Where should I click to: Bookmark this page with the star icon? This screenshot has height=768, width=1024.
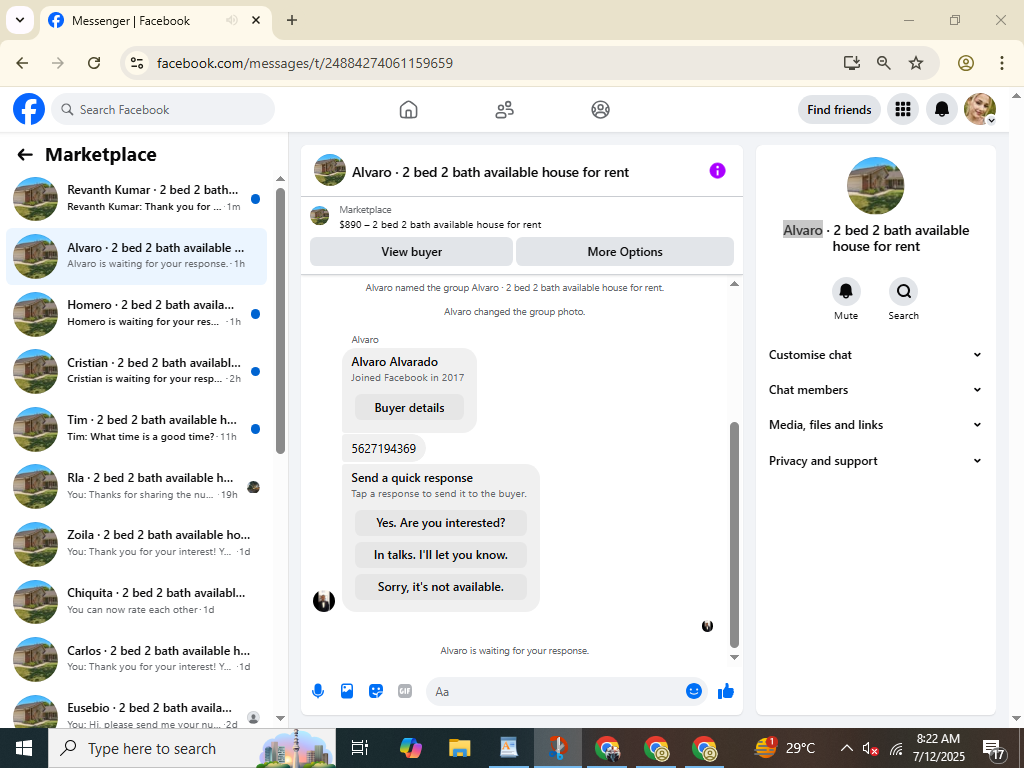pyautogui.click(x=916, y=63)
